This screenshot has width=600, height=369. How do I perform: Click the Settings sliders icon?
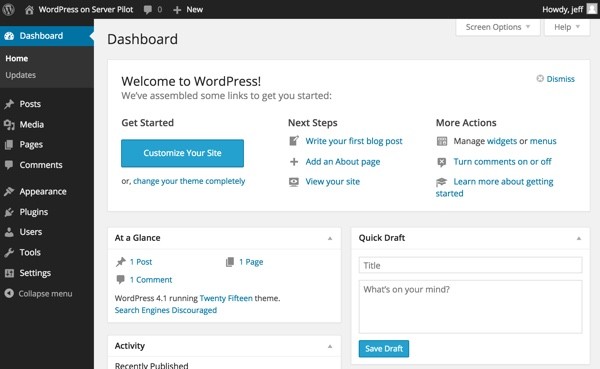(x=9, y=273)
